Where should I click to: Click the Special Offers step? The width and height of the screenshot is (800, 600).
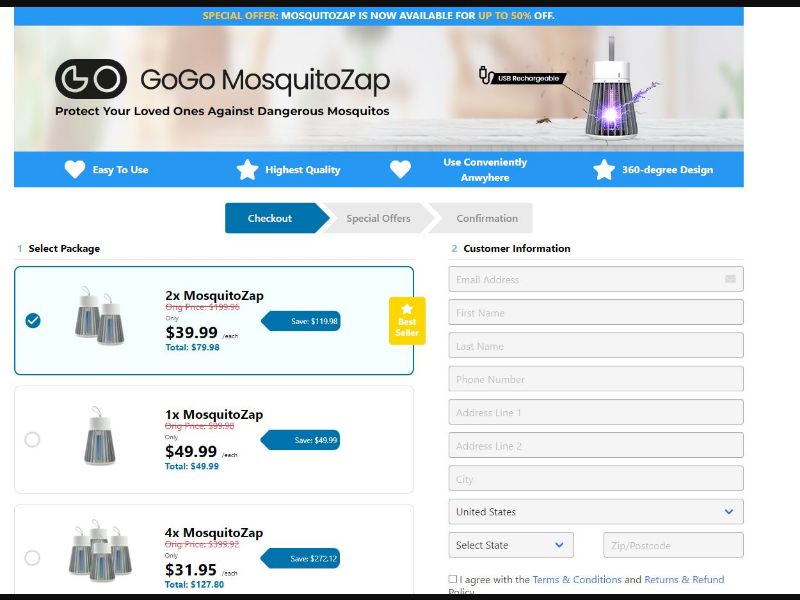[x=381, y=218]
